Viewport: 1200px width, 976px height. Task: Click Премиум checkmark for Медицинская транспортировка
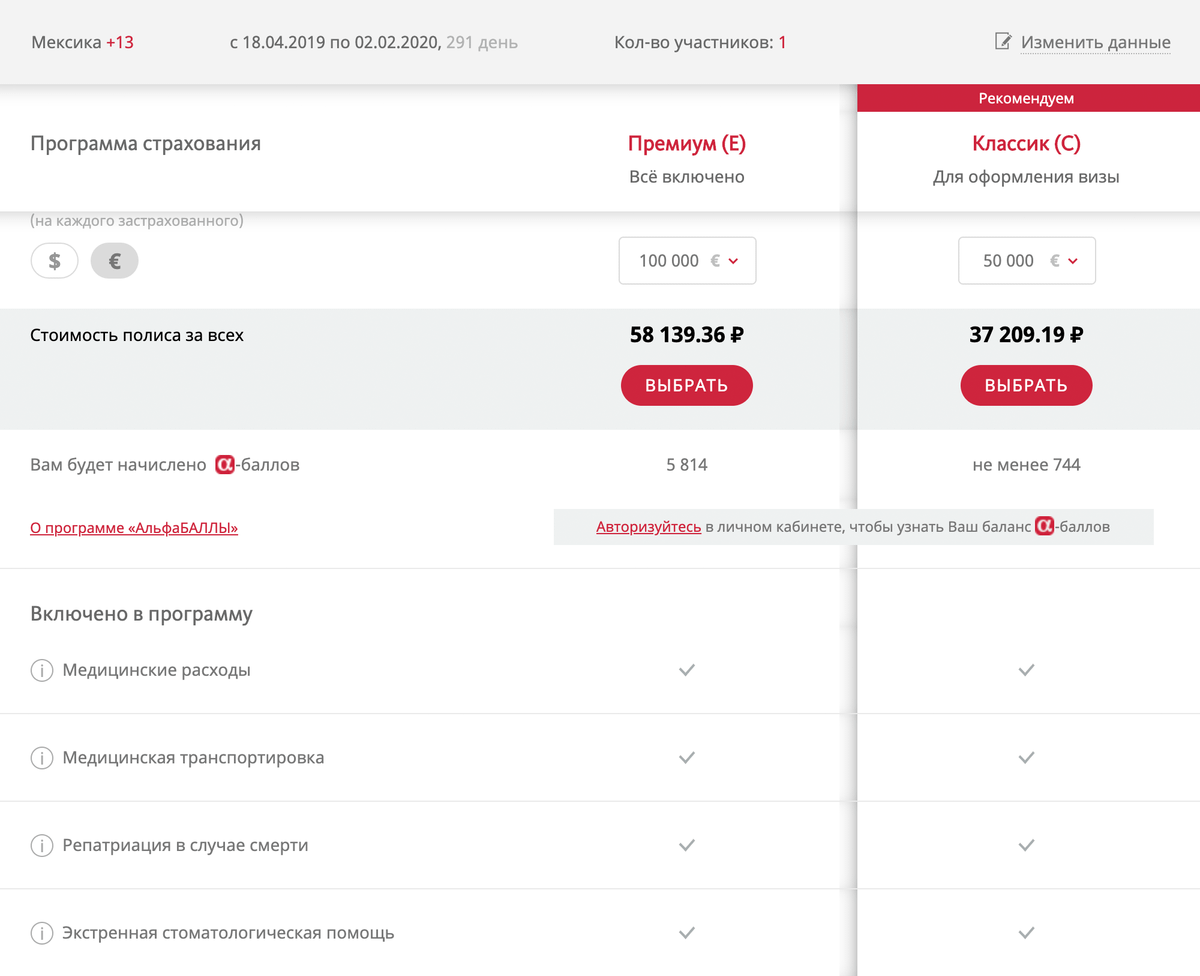pos(686,758)
